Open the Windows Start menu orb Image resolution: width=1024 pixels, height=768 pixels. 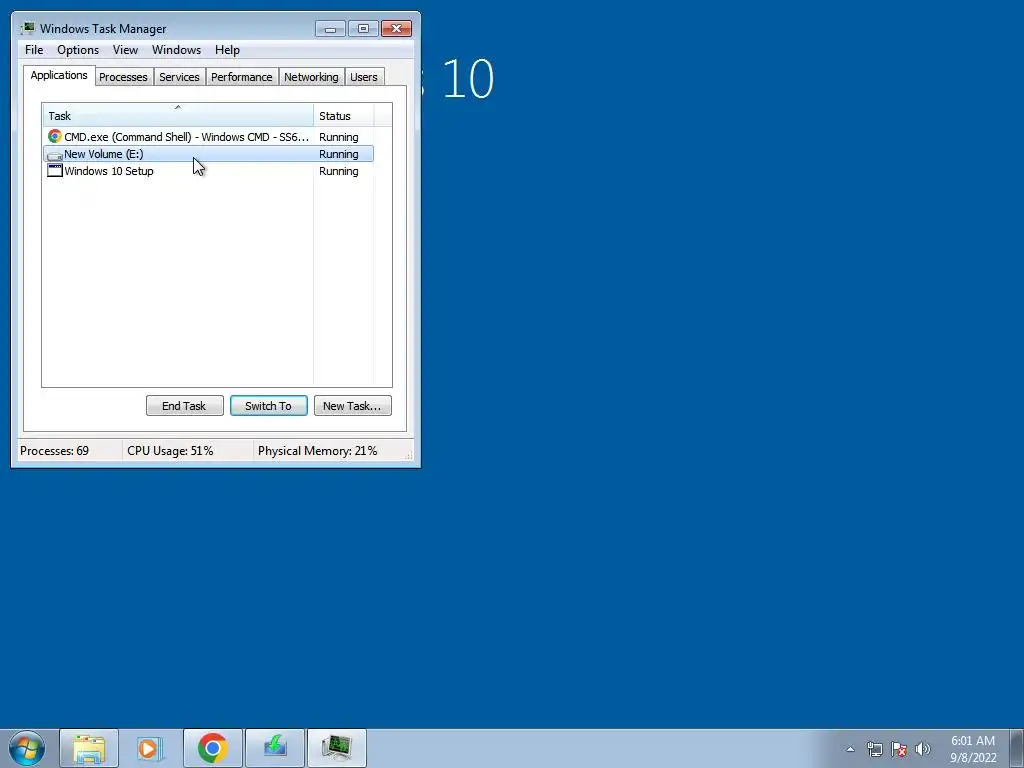[27, 748]
